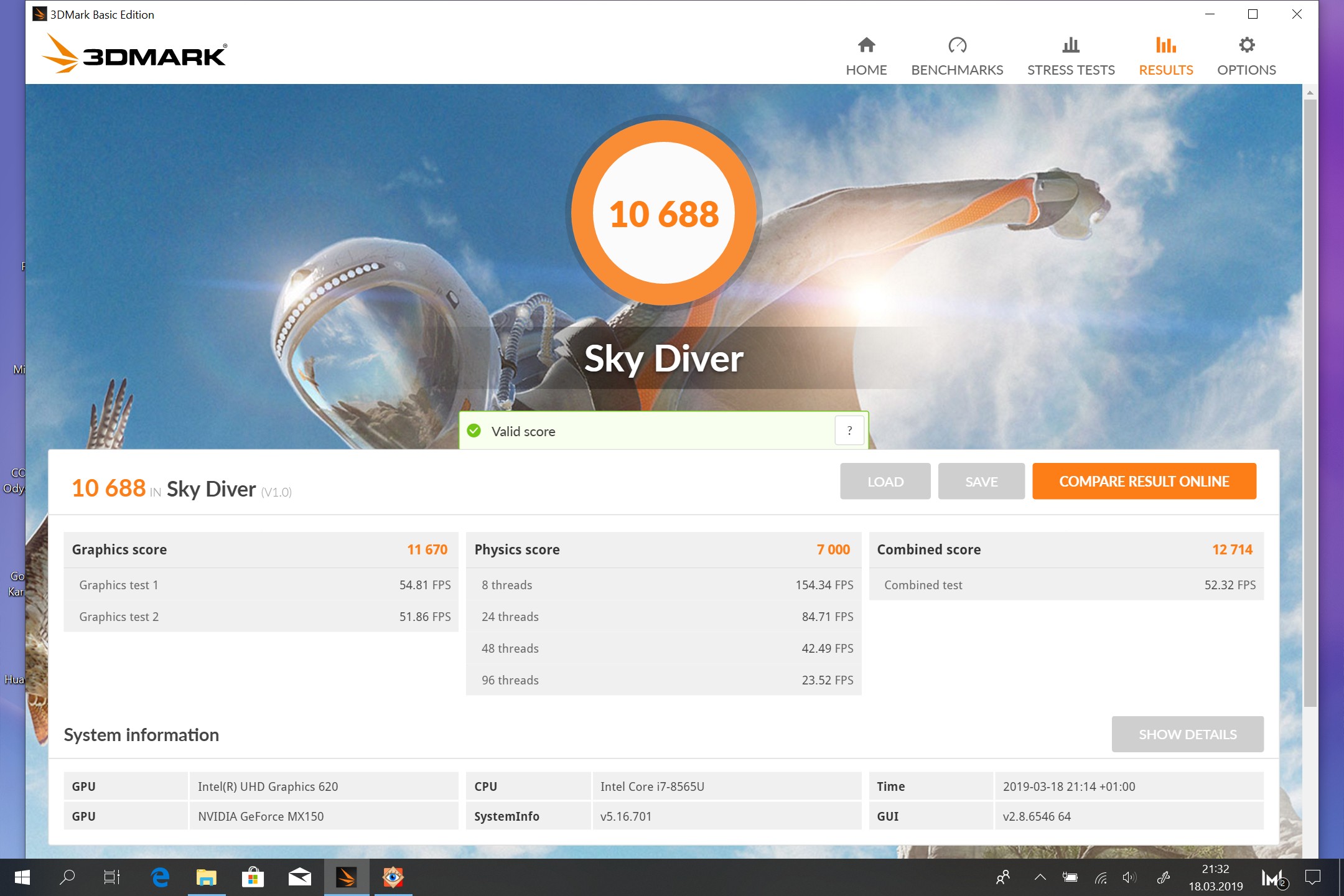Open the OPTIONS tab

click(1246, 56)
